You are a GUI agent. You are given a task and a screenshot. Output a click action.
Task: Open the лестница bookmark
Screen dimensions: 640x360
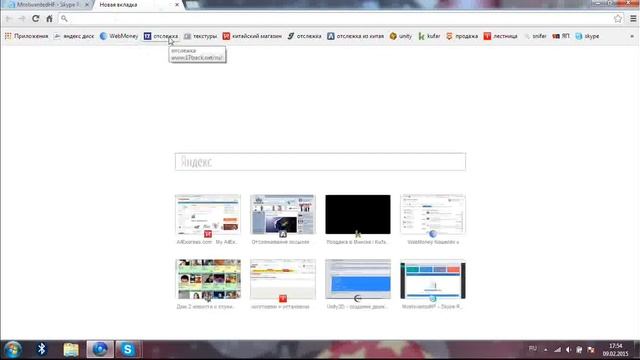coord(500,36)
